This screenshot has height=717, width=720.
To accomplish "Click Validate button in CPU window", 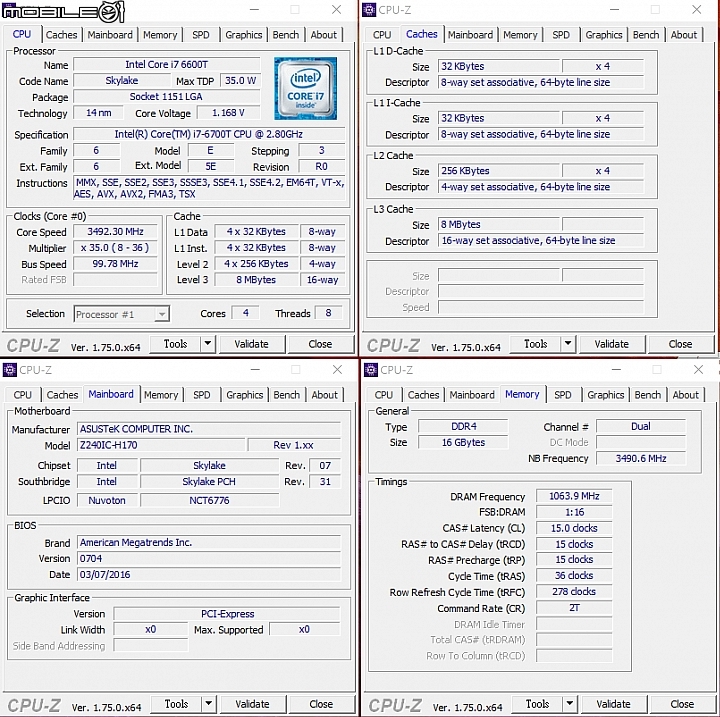I will point(252,344).
